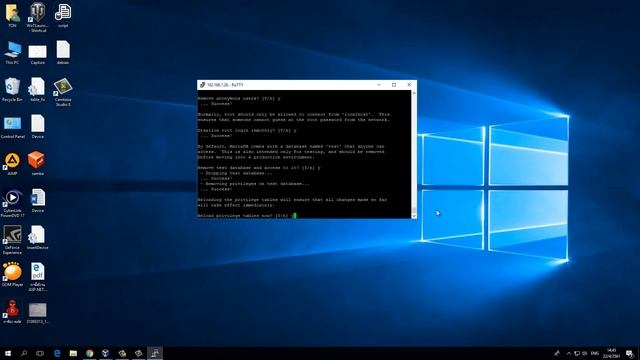640x360 pixels.
Task: Open the script file on the desktop
Action: tap(63, 16)
